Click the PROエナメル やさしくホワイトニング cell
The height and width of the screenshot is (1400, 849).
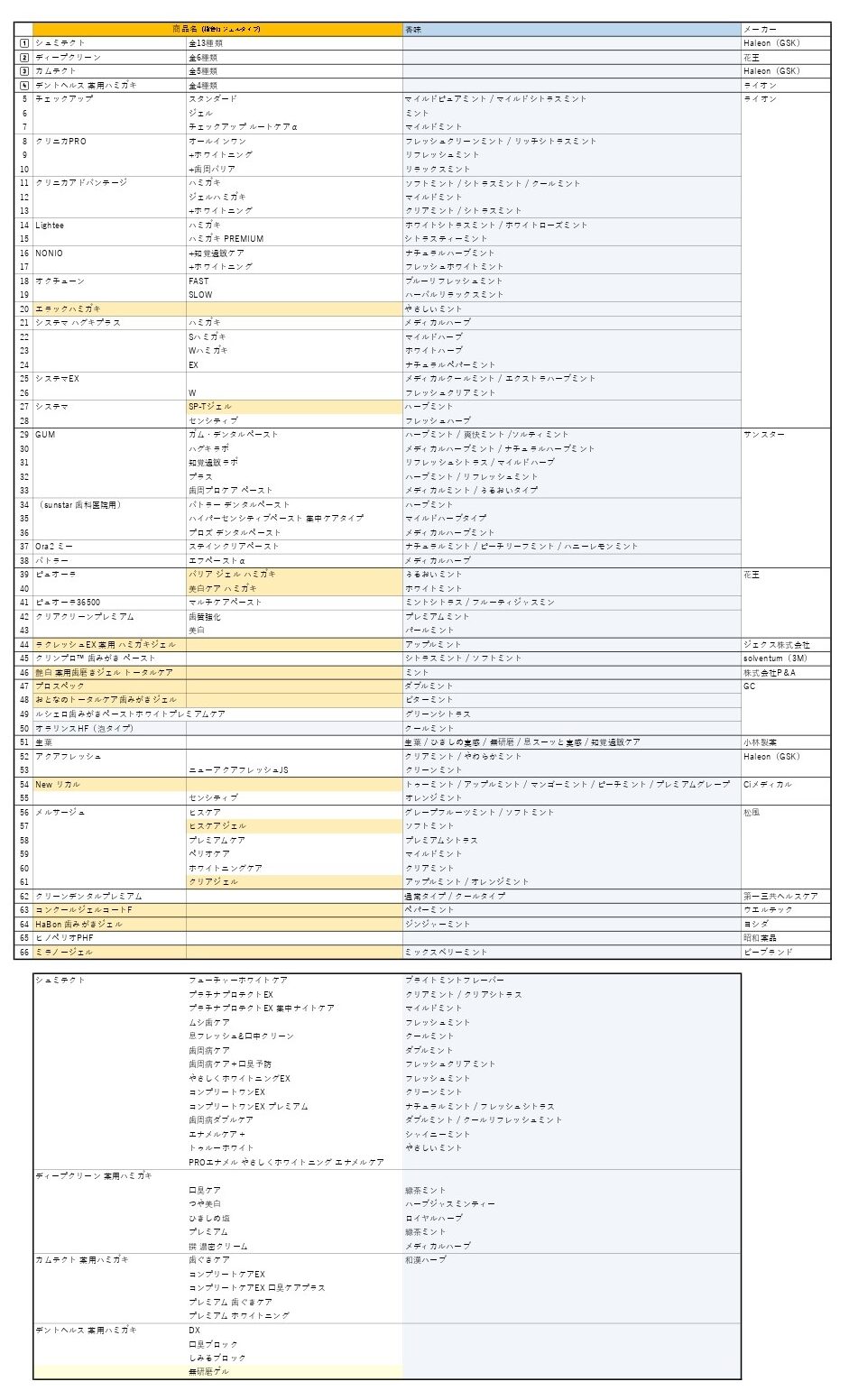click(x=294, y=1163)
